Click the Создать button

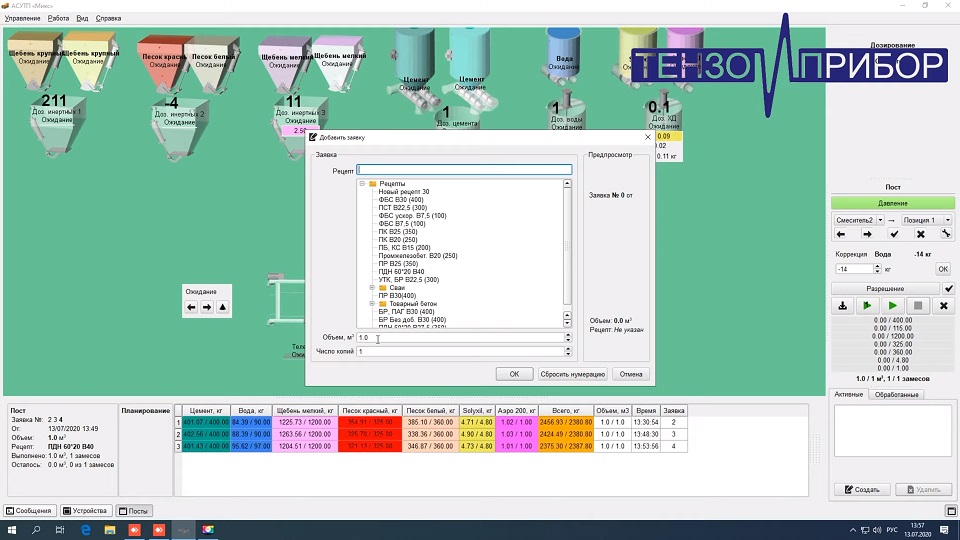[x=862, y=489]
